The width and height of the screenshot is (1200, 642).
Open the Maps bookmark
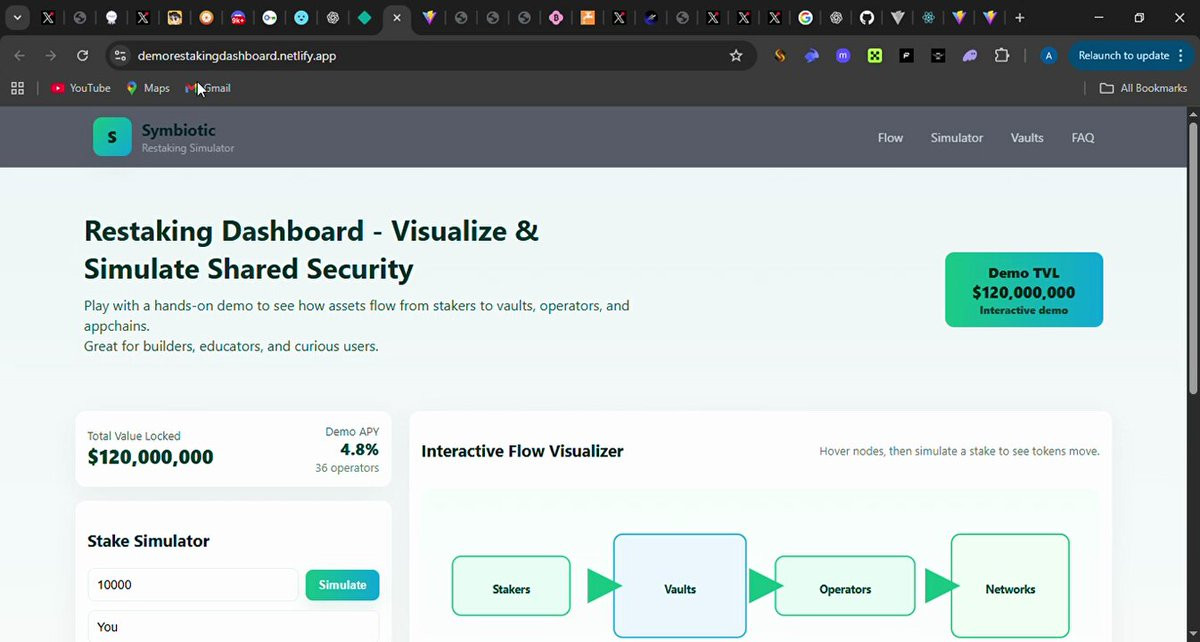coord(148,88)
